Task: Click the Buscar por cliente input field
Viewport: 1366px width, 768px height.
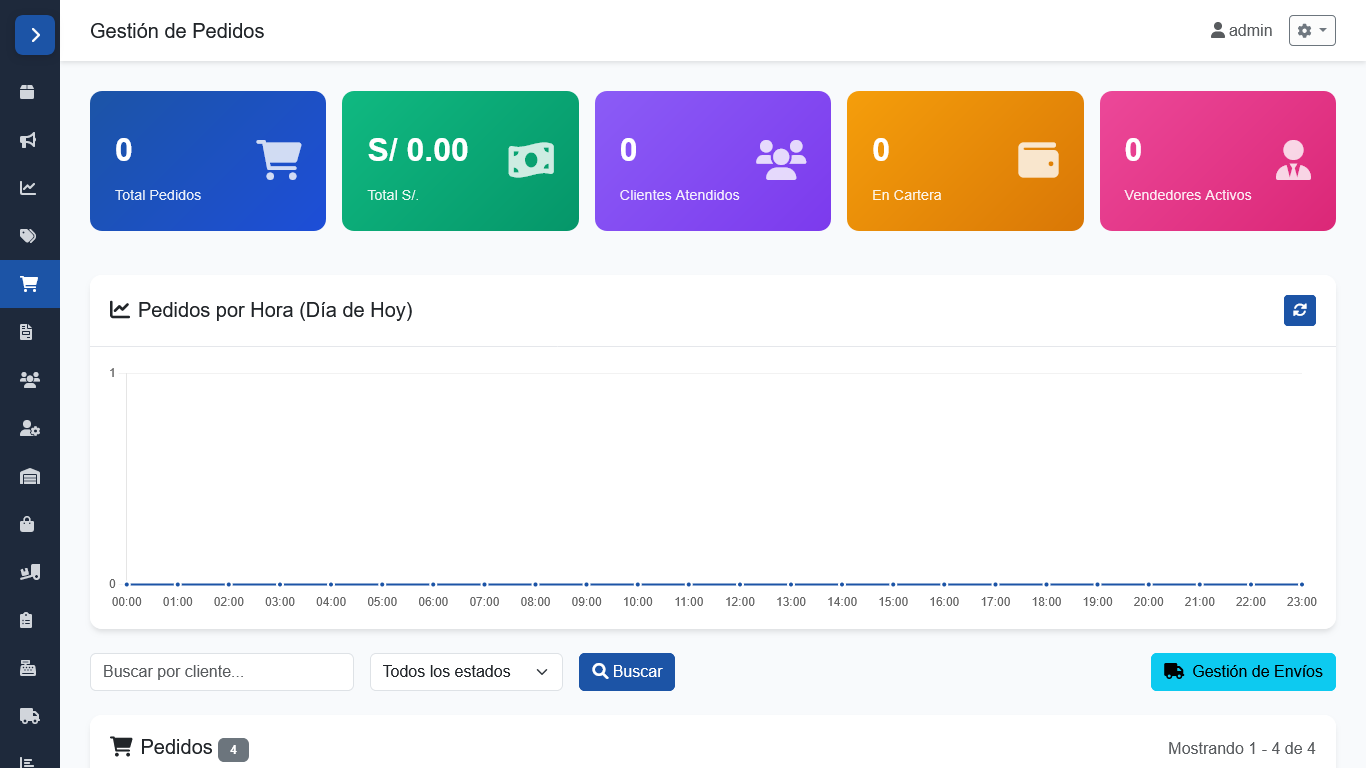Action: pos(221,671)
